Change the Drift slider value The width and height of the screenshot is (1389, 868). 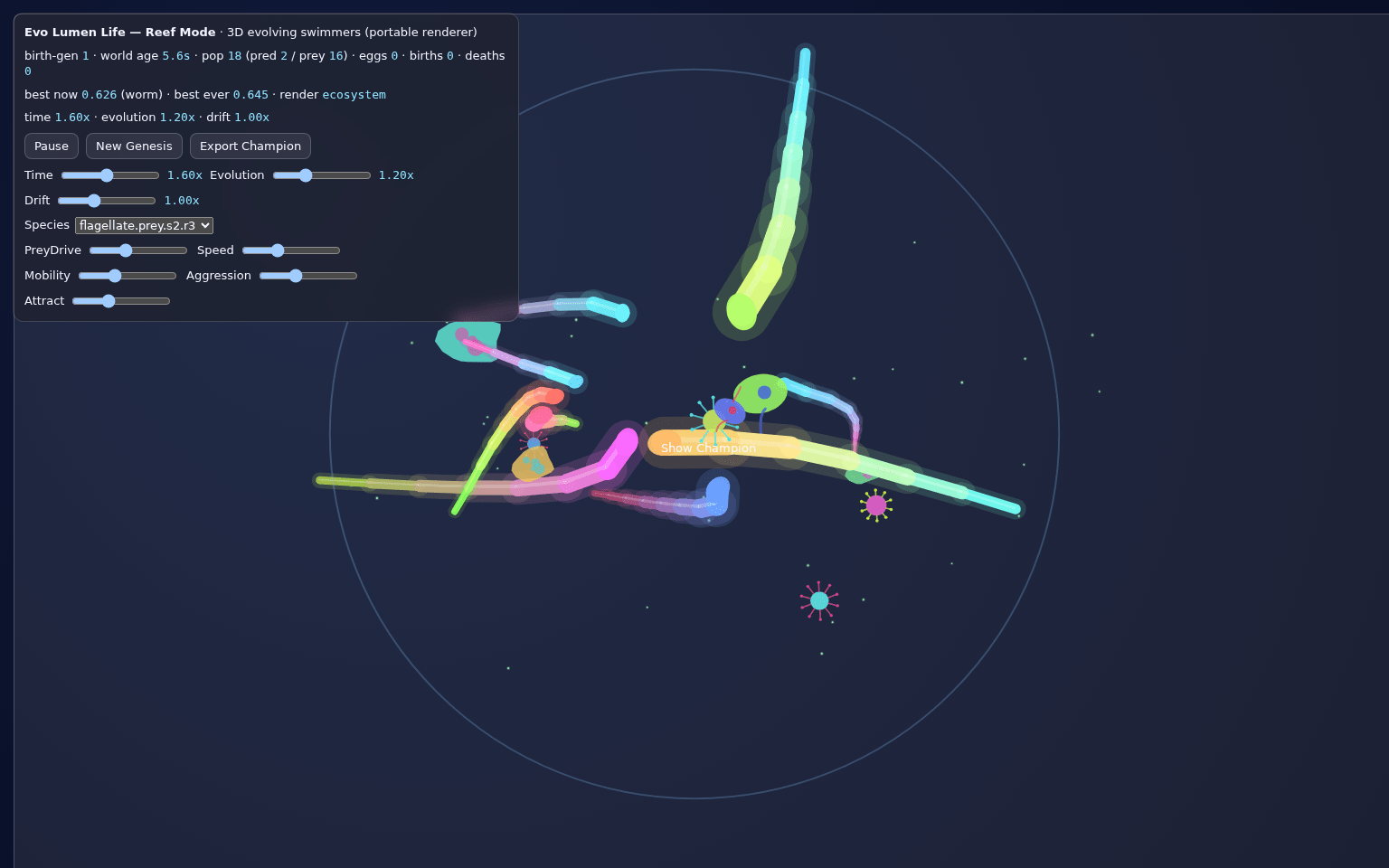pyautogui.click(x=107, y=201)
